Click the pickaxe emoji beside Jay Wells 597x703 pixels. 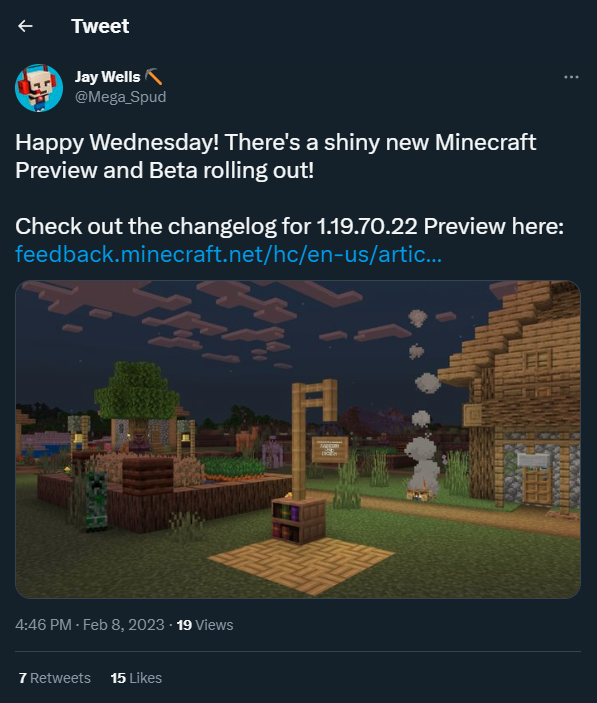click(154, 77)
